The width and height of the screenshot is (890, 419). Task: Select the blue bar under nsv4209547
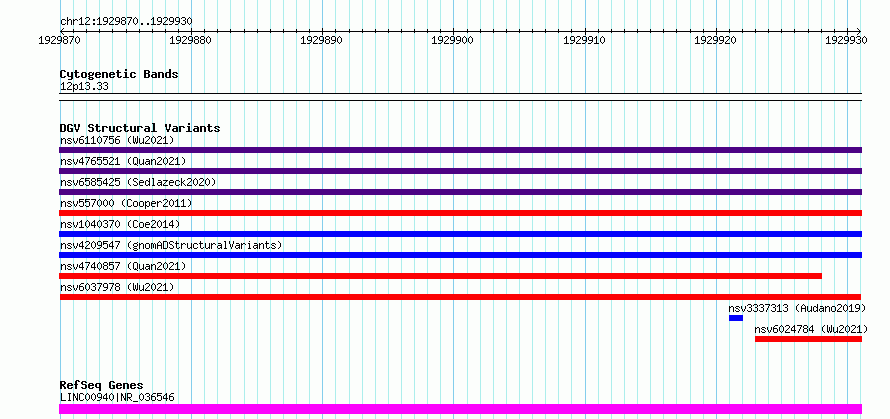pos(460,255)
